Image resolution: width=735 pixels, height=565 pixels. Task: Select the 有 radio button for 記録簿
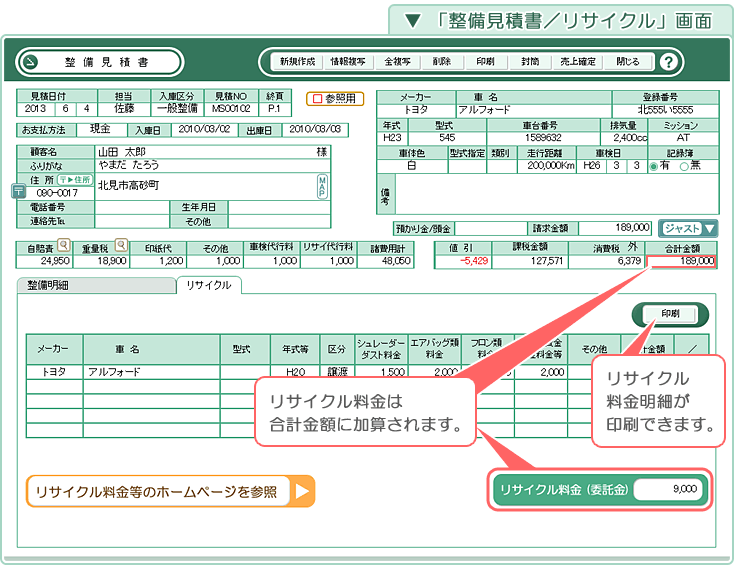(x=653, y=166)
